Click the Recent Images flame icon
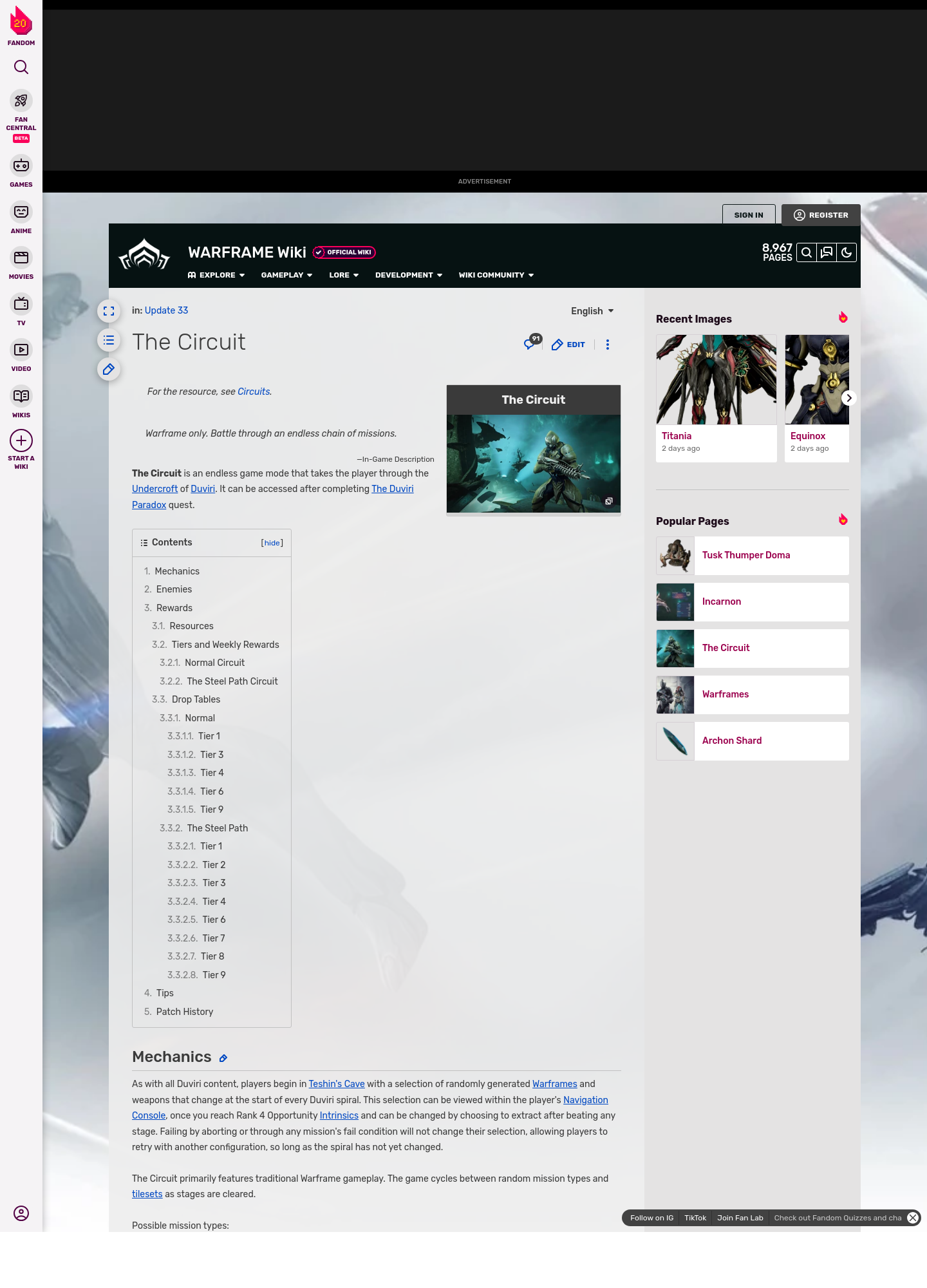The image size is (927, 1288). coord(843,317)
